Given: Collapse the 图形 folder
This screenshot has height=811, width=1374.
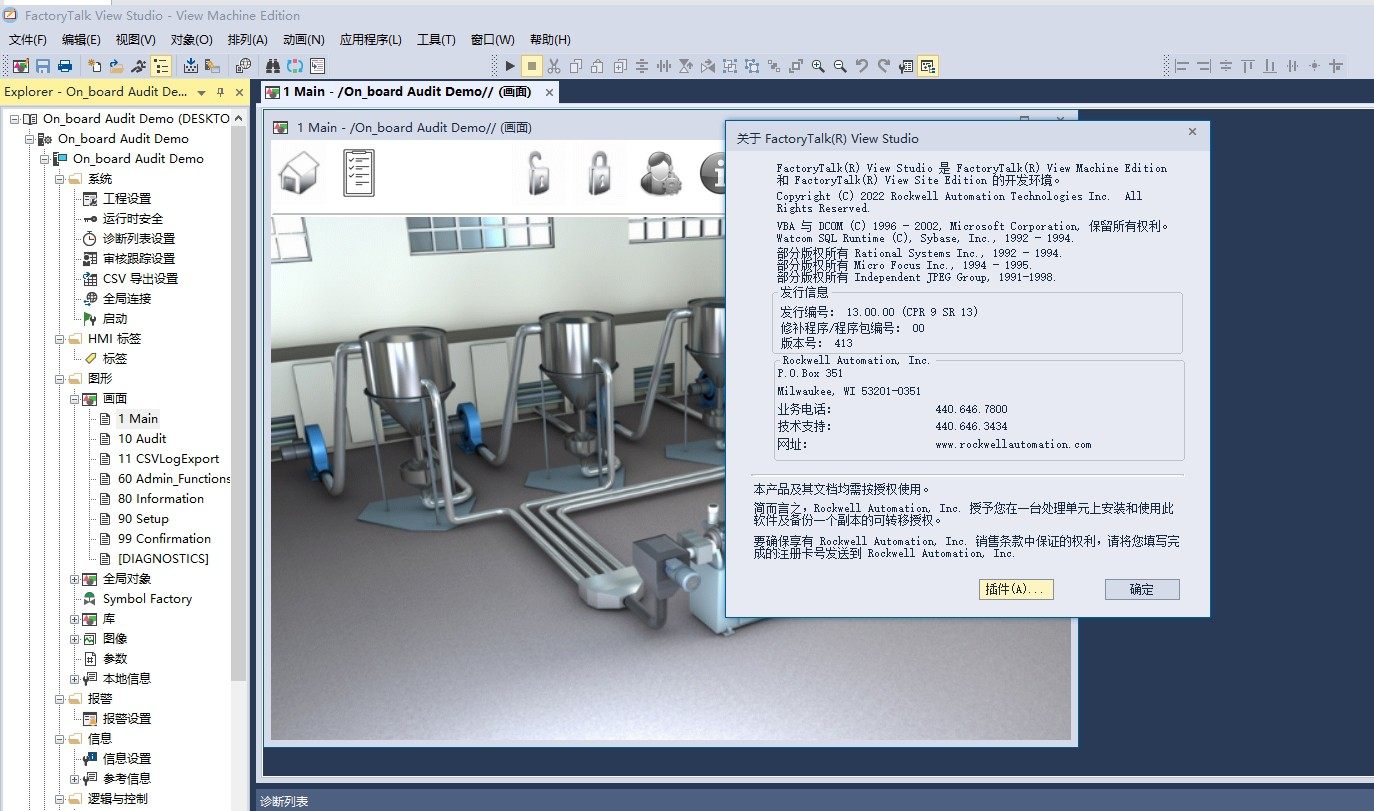Looking at the screenshot, I should (x=60, y=379).
